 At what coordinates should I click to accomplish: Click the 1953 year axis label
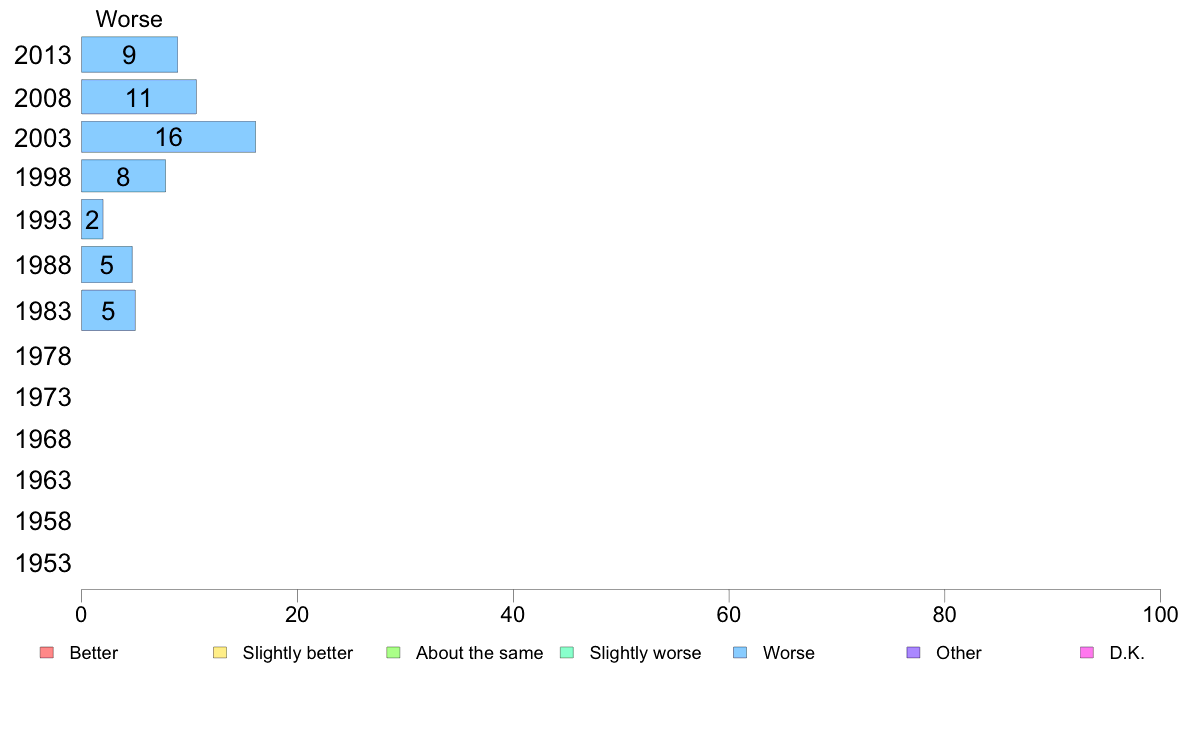pos(43,563)
